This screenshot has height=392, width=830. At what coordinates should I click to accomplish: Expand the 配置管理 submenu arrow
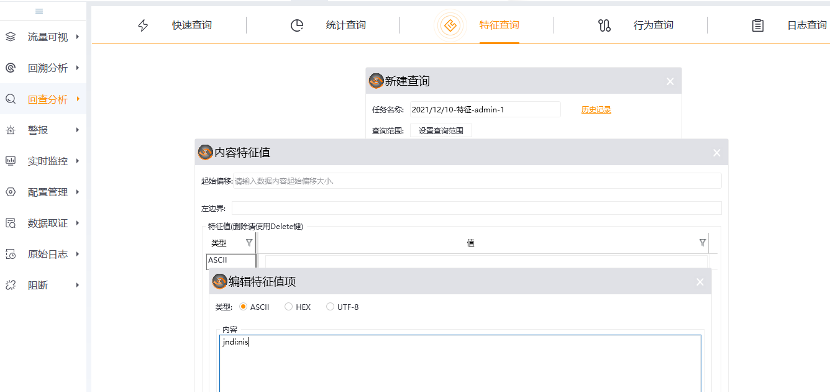pyautogui.click(x=78, y=192)
